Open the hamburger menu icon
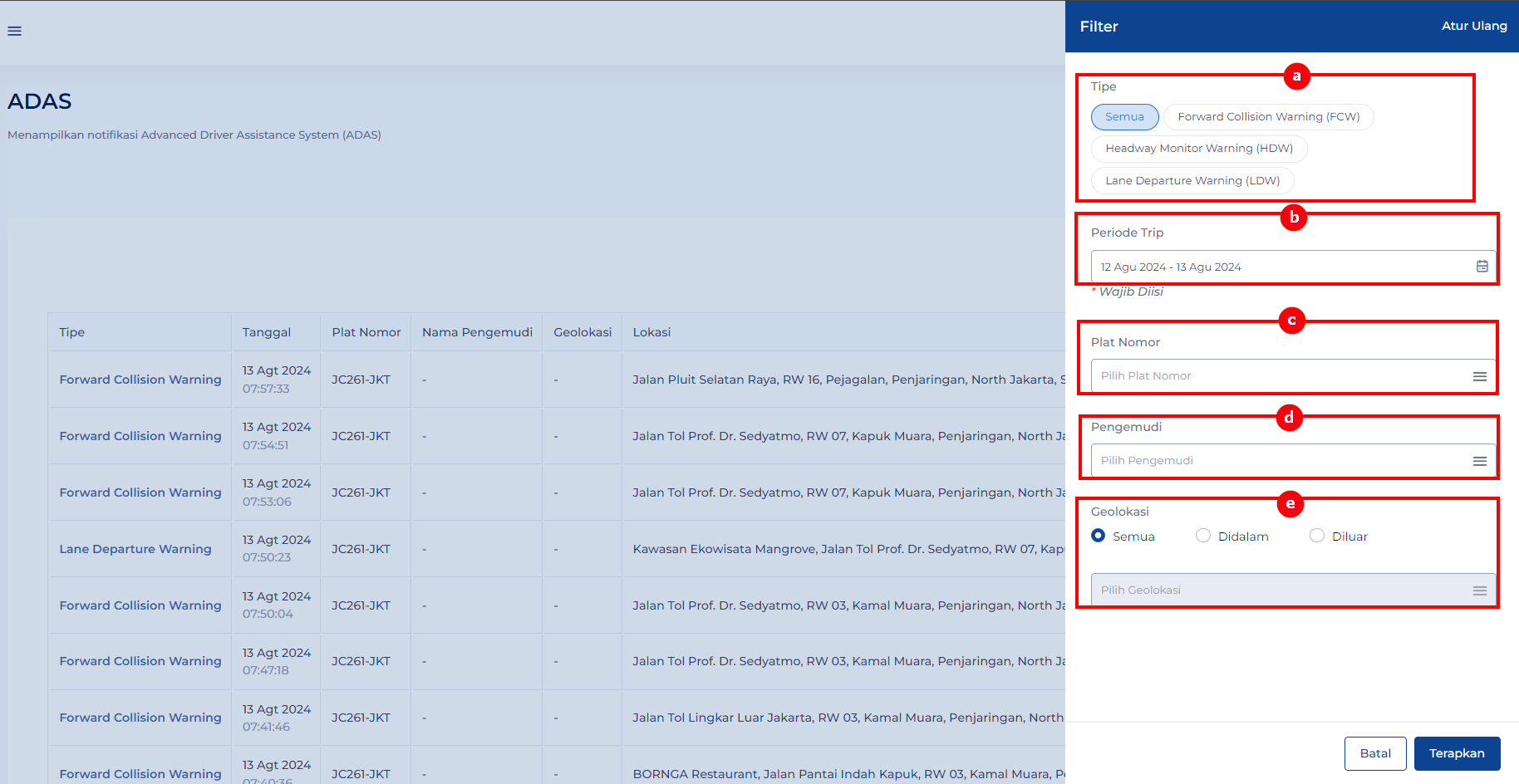Screen dimensions: 1519x784 click(x=14, y=31)
